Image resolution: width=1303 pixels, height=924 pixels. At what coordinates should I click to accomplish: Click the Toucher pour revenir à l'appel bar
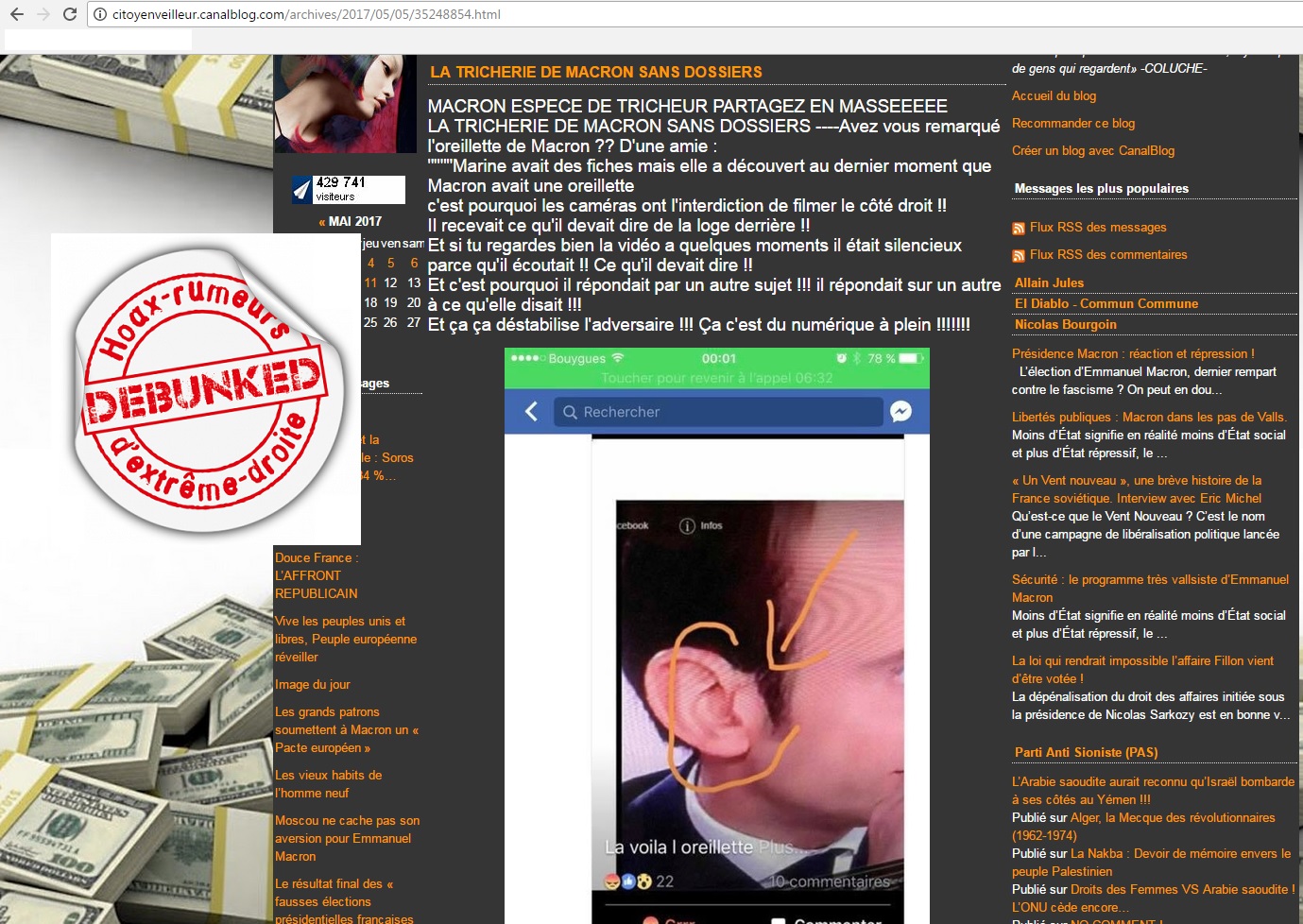coord(717,378)
